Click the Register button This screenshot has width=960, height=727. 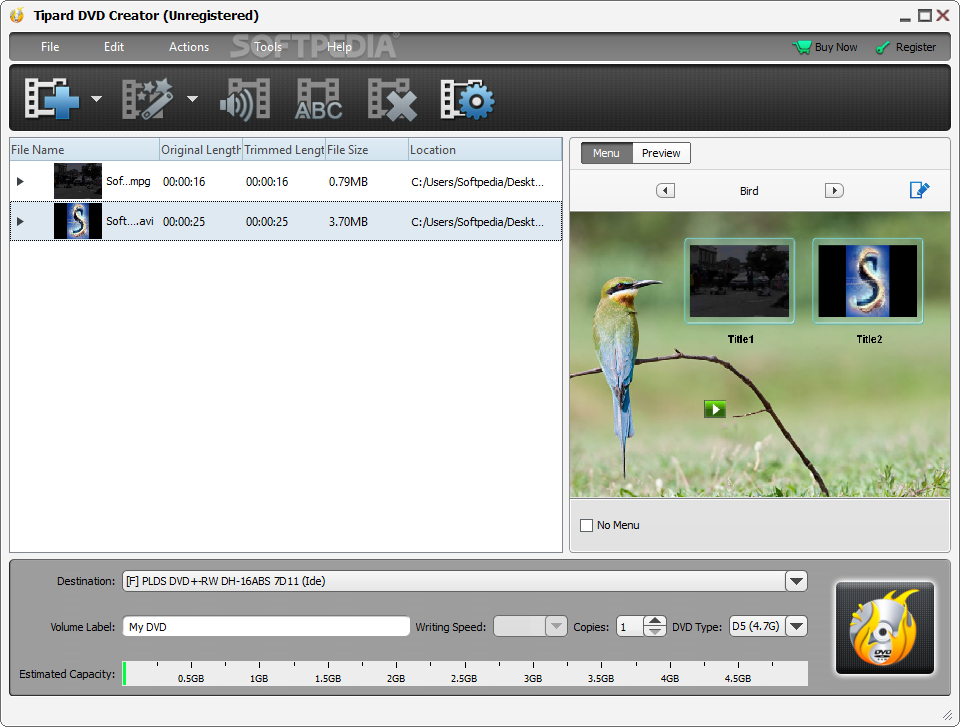coord(906,47)
